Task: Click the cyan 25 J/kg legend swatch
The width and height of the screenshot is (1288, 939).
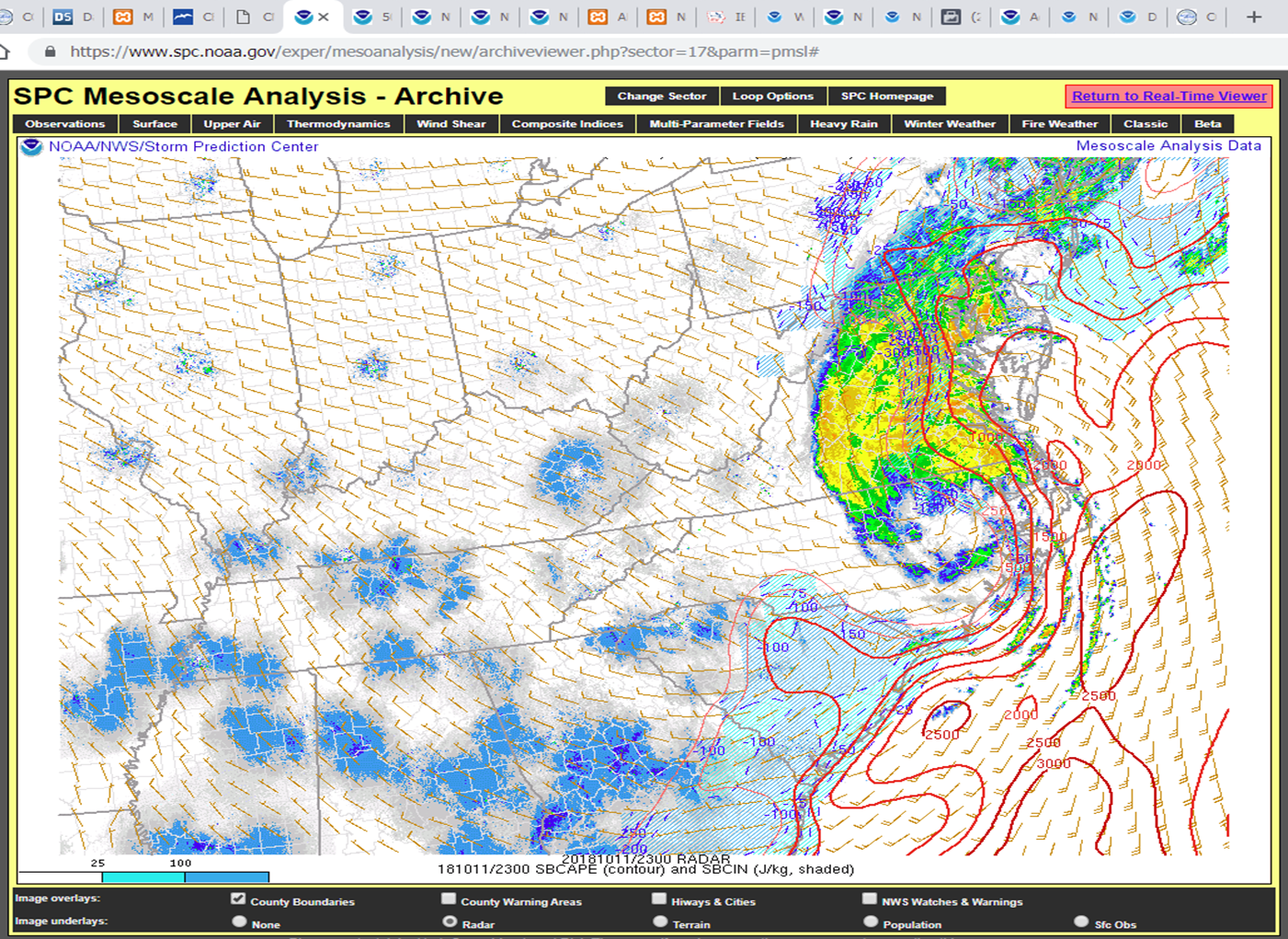Action: tap(143, 877)
